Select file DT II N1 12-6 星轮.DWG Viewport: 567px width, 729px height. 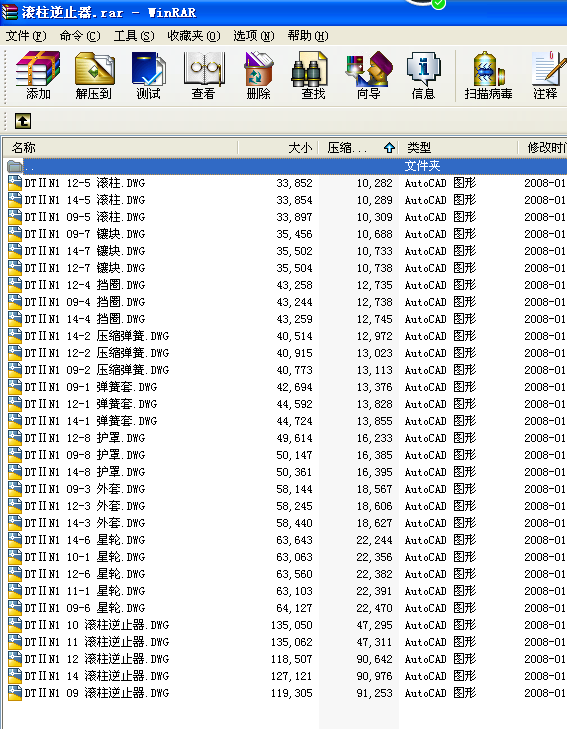coord(85,574)
